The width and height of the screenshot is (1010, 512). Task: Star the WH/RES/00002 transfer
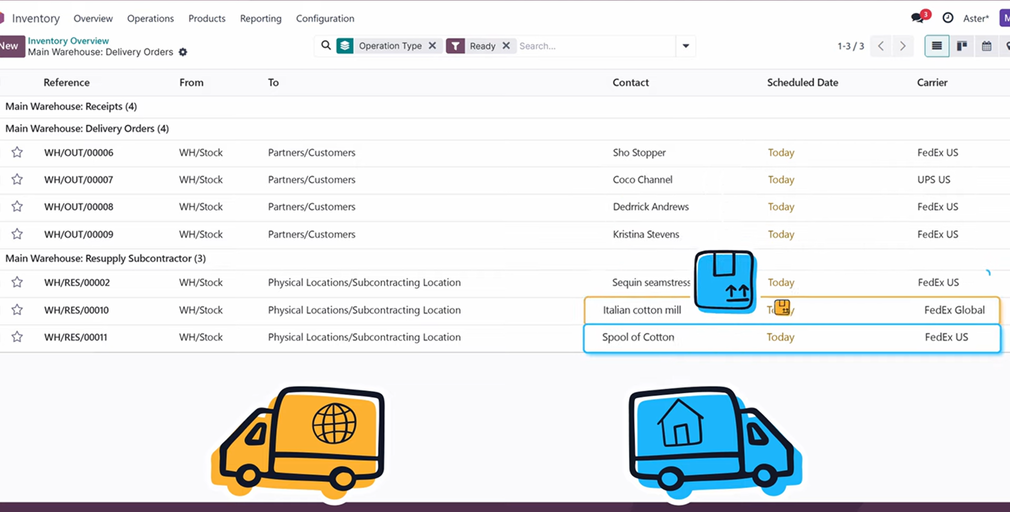(x=17, y=282)
